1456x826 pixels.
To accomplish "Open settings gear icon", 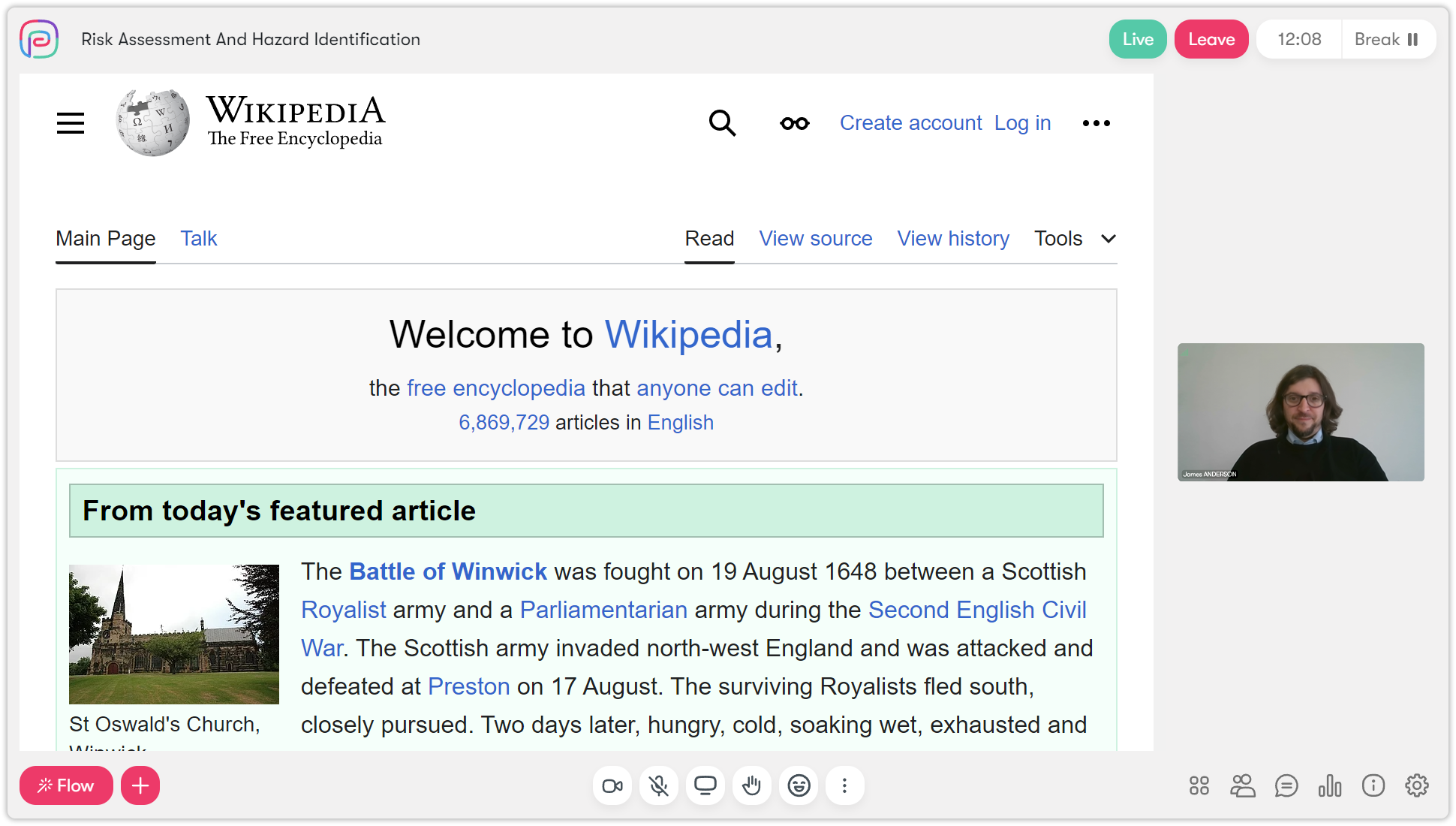I will (1417, 785).
